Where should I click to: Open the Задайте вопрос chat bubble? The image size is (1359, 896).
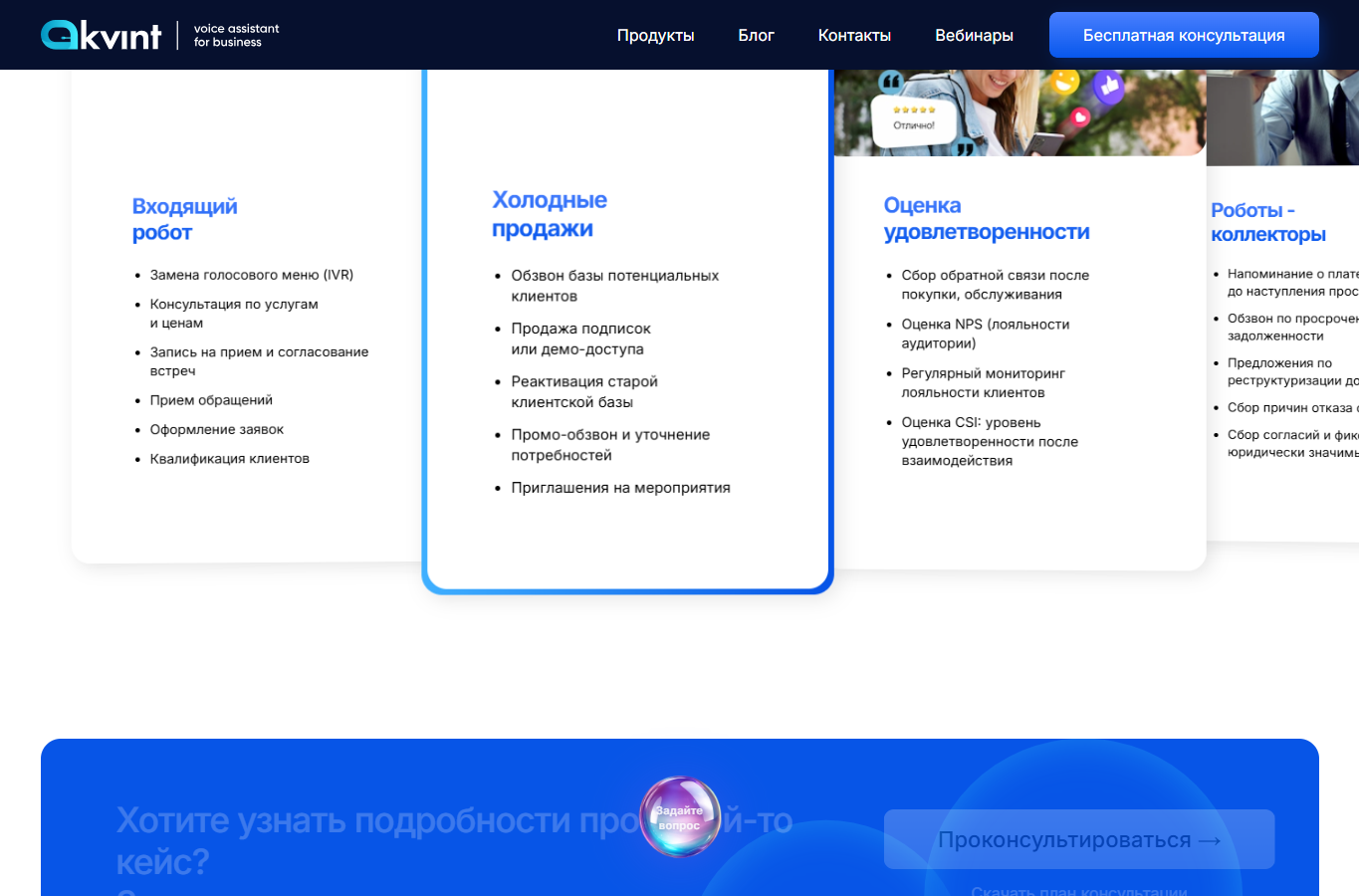click(680, 817)
